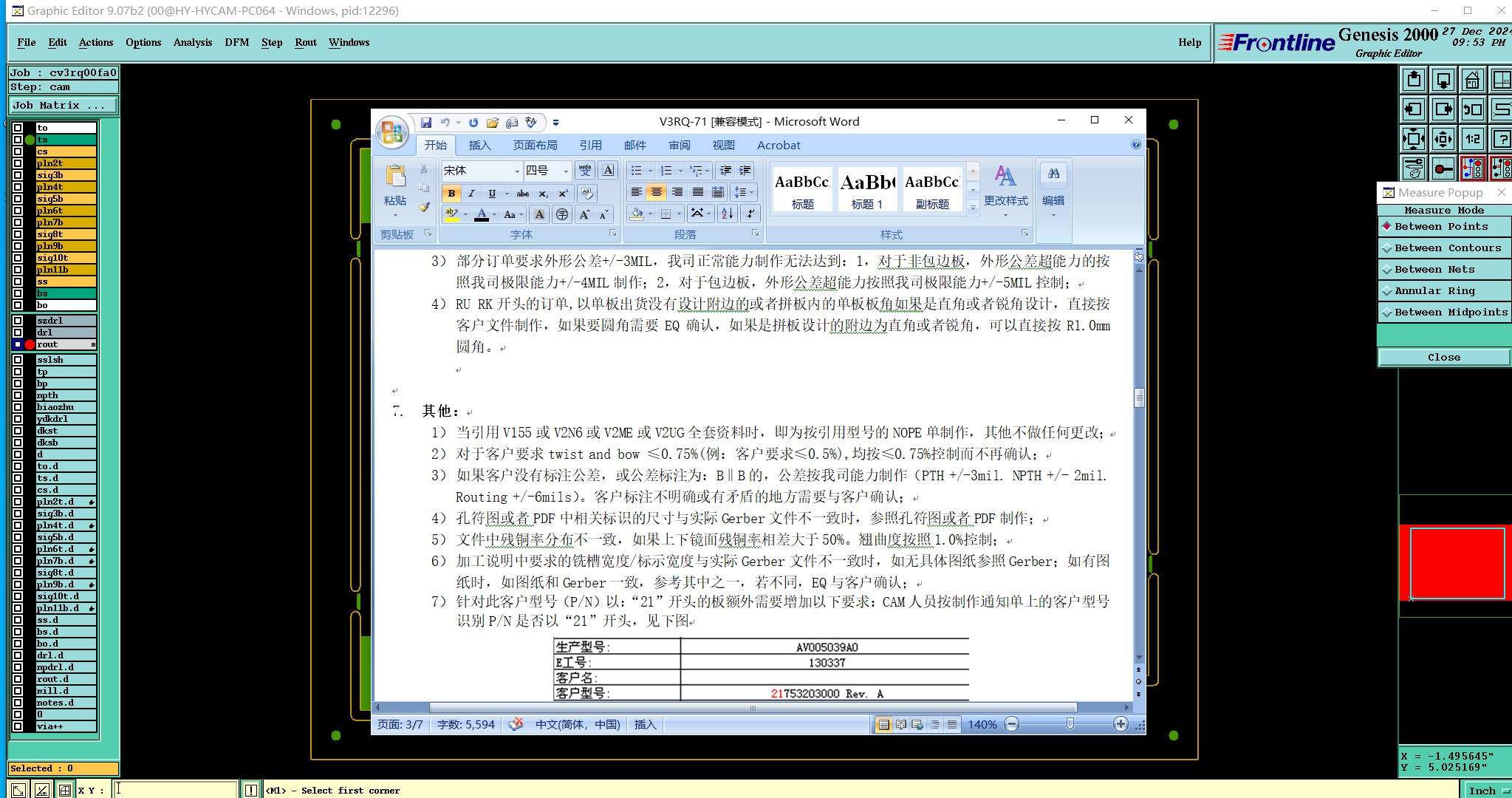Image resolution: width=1512 pixels, height=798 pixels.
Task: Click the 140% zoom level in Word
Action: pos(982,725)
